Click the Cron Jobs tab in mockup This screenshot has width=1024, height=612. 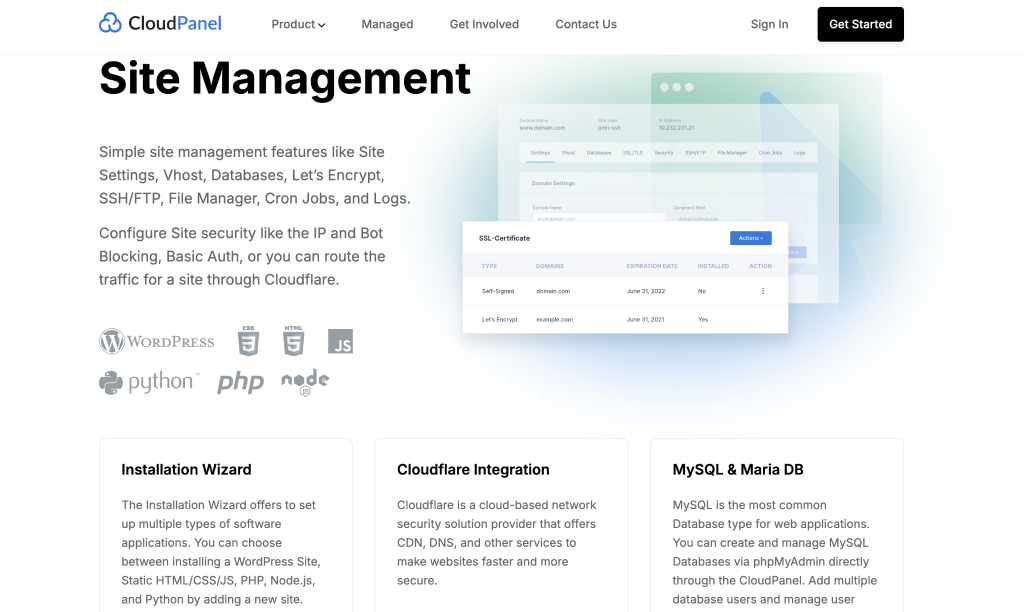tap(770, 153)
